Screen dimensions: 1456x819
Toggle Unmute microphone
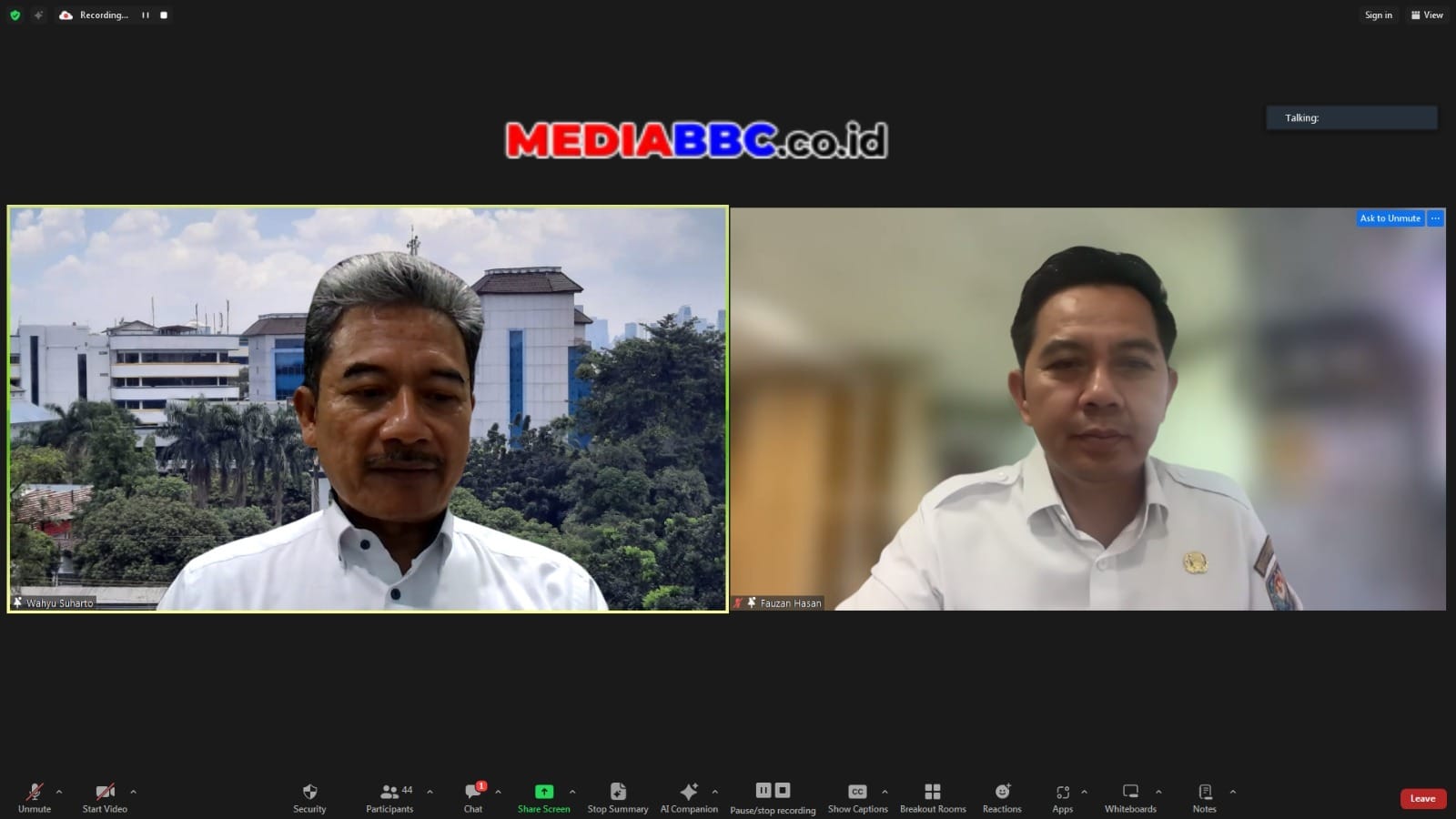tap(35, 797)
